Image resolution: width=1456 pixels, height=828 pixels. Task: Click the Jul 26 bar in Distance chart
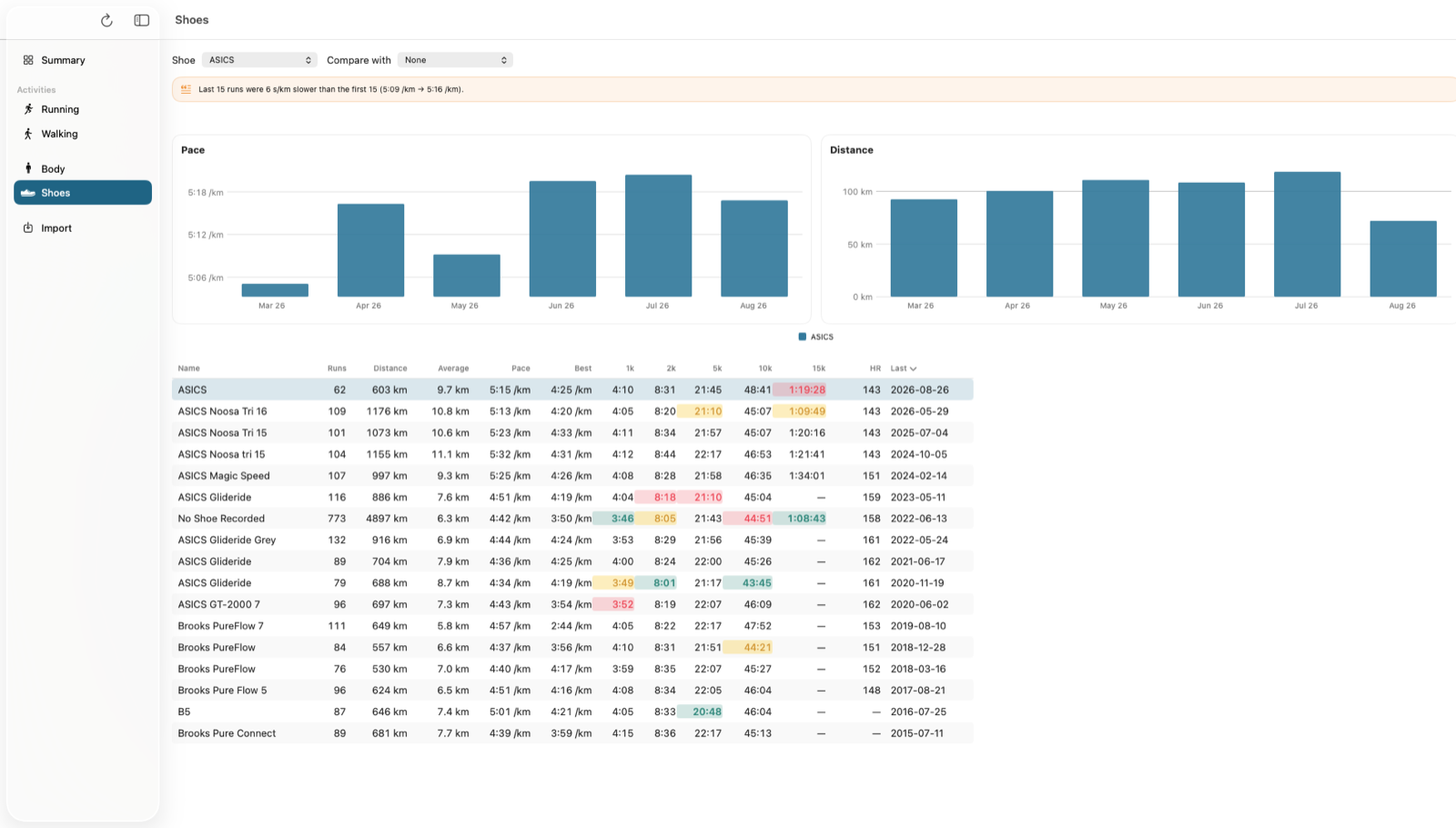[1307, 234]
